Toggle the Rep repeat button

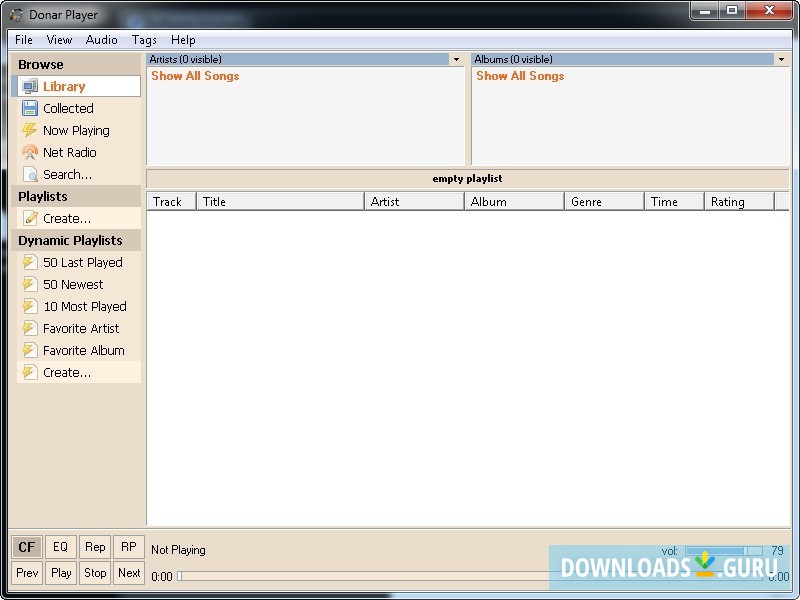[95, 547]
